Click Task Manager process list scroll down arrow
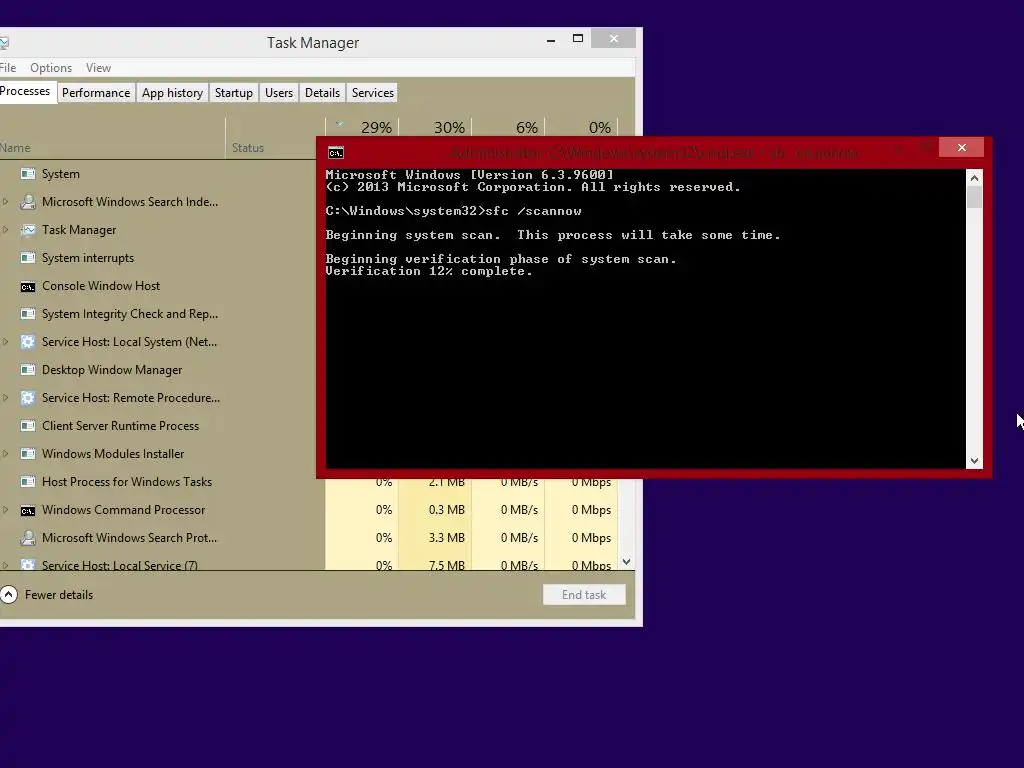 (626, 562)
